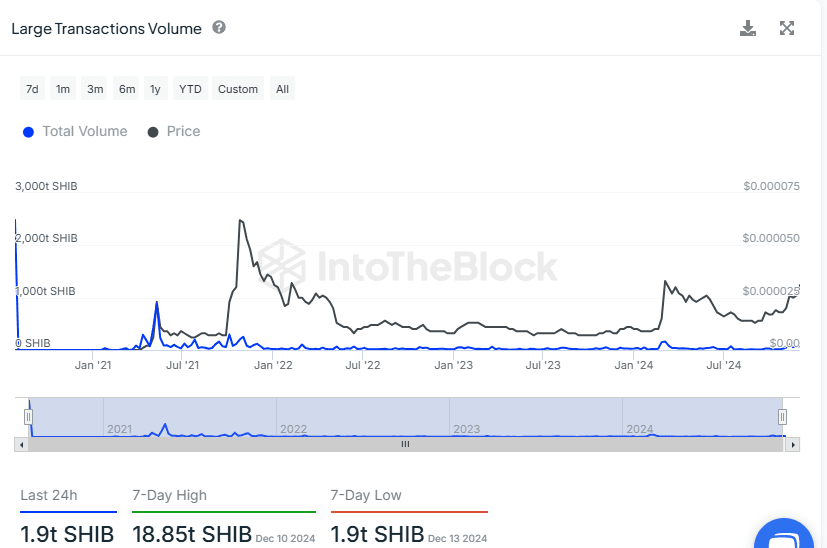Click the scrollbar right arrow
Viewport: 827px width, 548px height.
793,445
